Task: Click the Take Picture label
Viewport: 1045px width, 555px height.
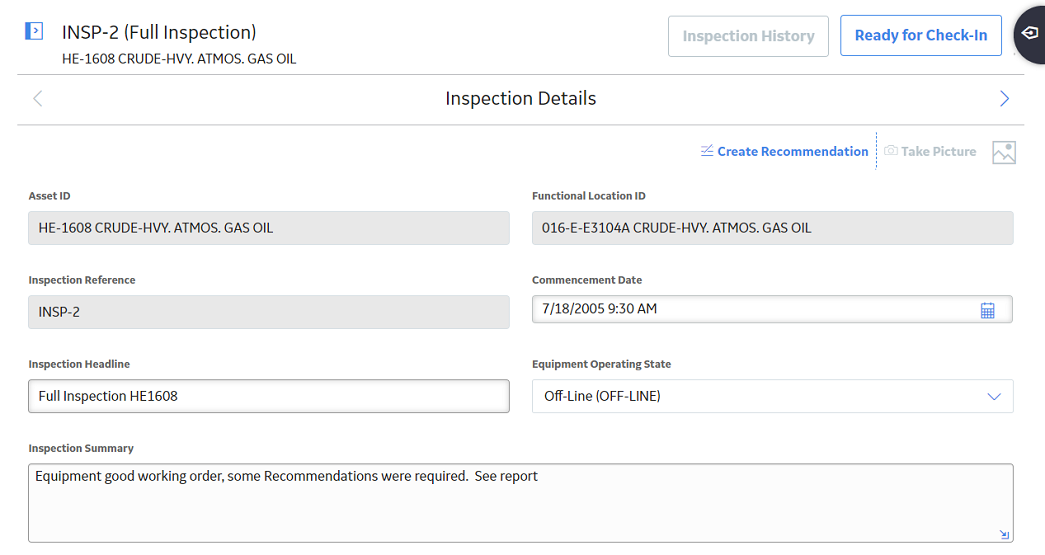Action: tap(938, 151)
